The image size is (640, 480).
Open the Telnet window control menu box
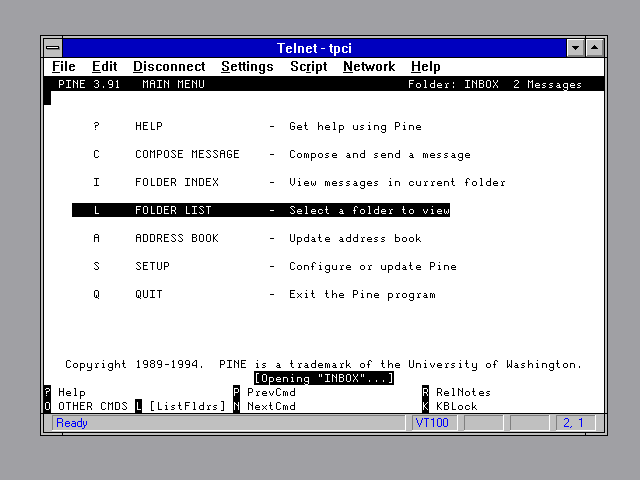[x=52, y=48]
